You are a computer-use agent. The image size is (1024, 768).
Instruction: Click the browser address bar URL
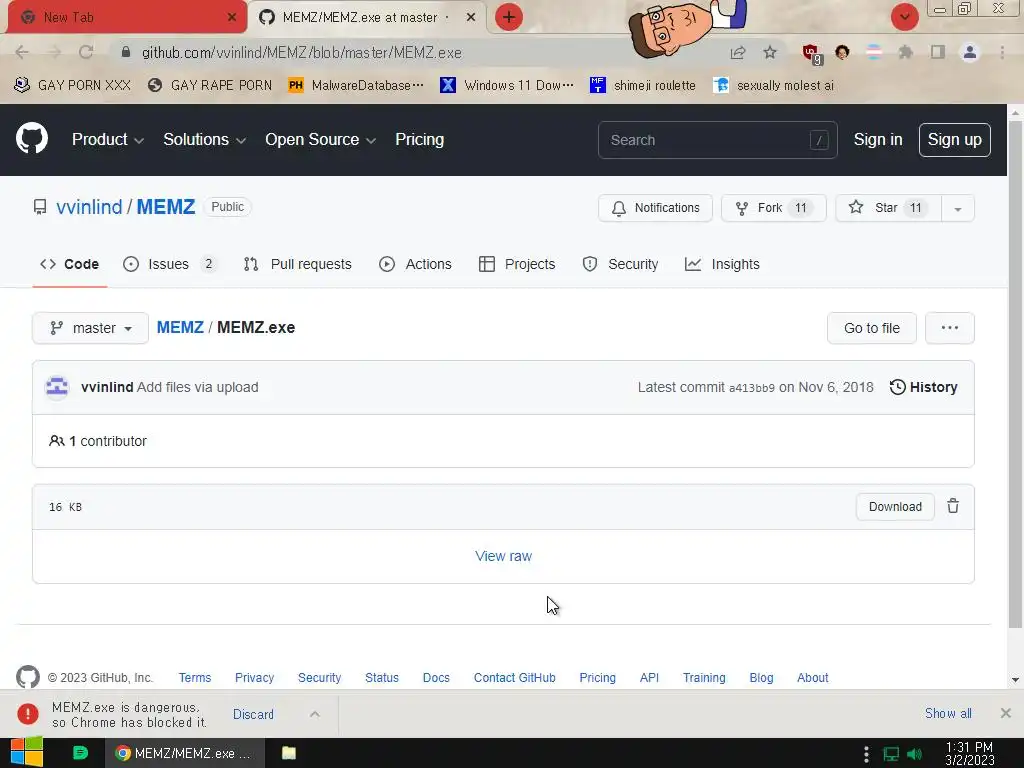pos(302,52)
